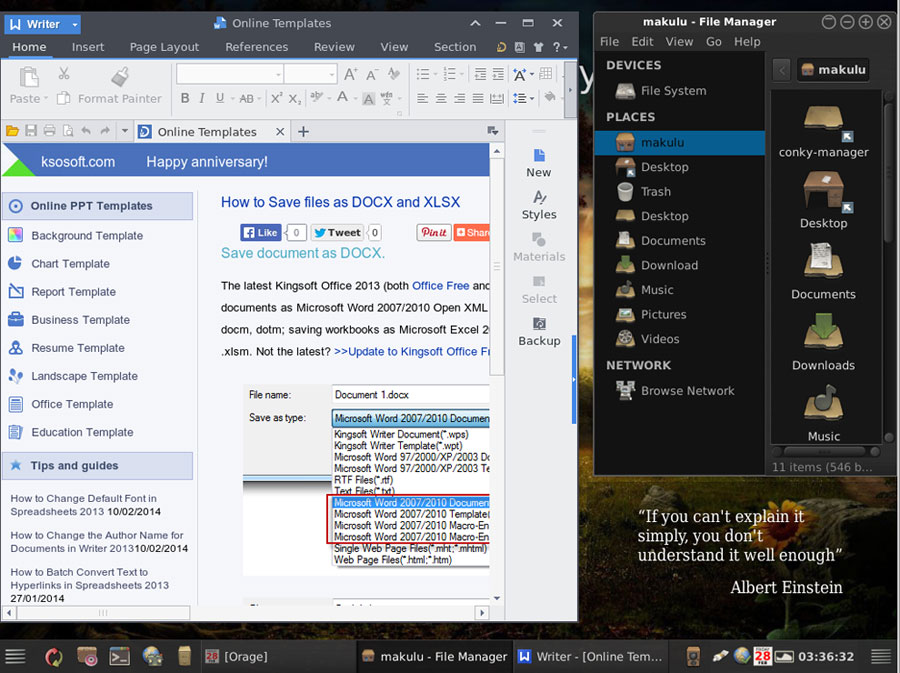Toggle Align Left paragraph alignment
This screenshot has width=900, height=673.
coord(422,99)
